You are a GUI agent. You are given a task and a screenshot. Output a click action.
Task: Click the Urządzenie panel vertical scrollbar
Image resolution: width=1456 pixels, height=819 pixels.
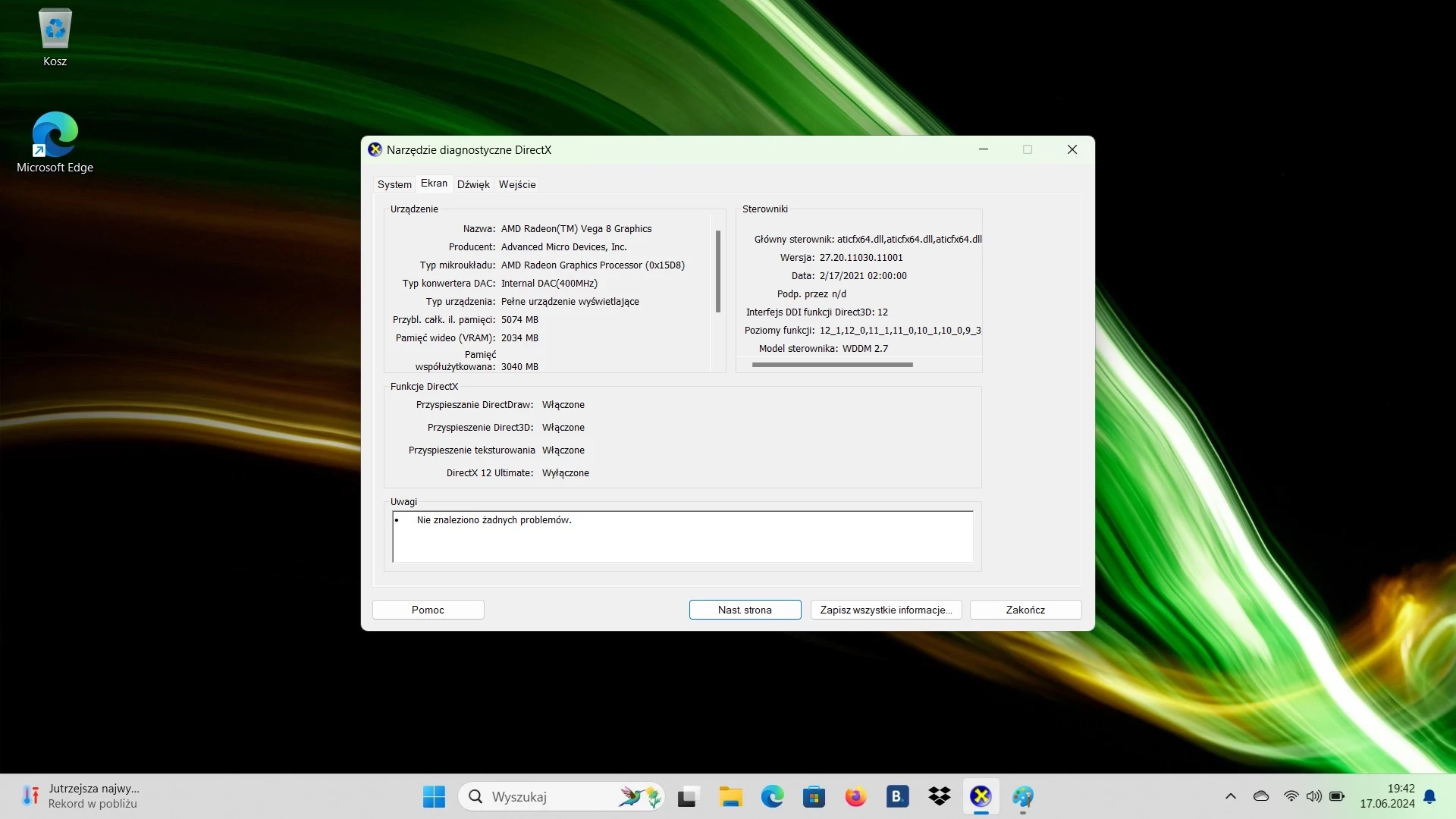[717, 271]
